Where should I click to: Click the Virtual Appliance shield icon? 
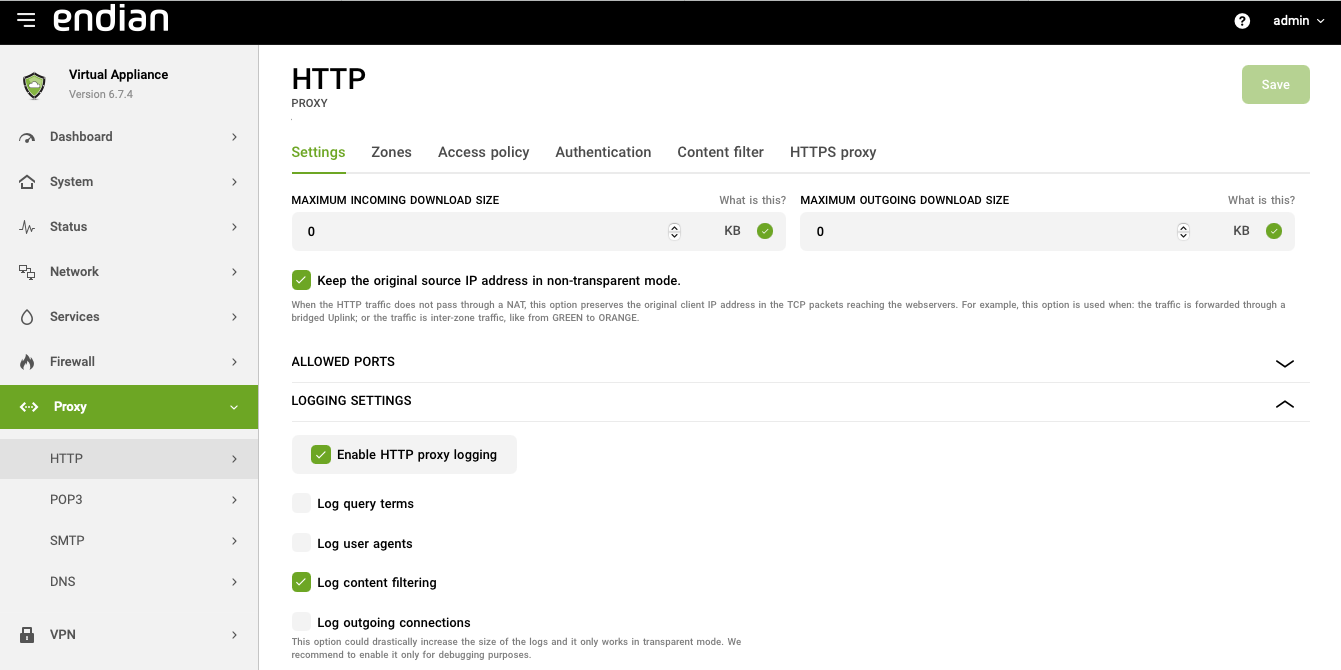click(x=35, y=85)
